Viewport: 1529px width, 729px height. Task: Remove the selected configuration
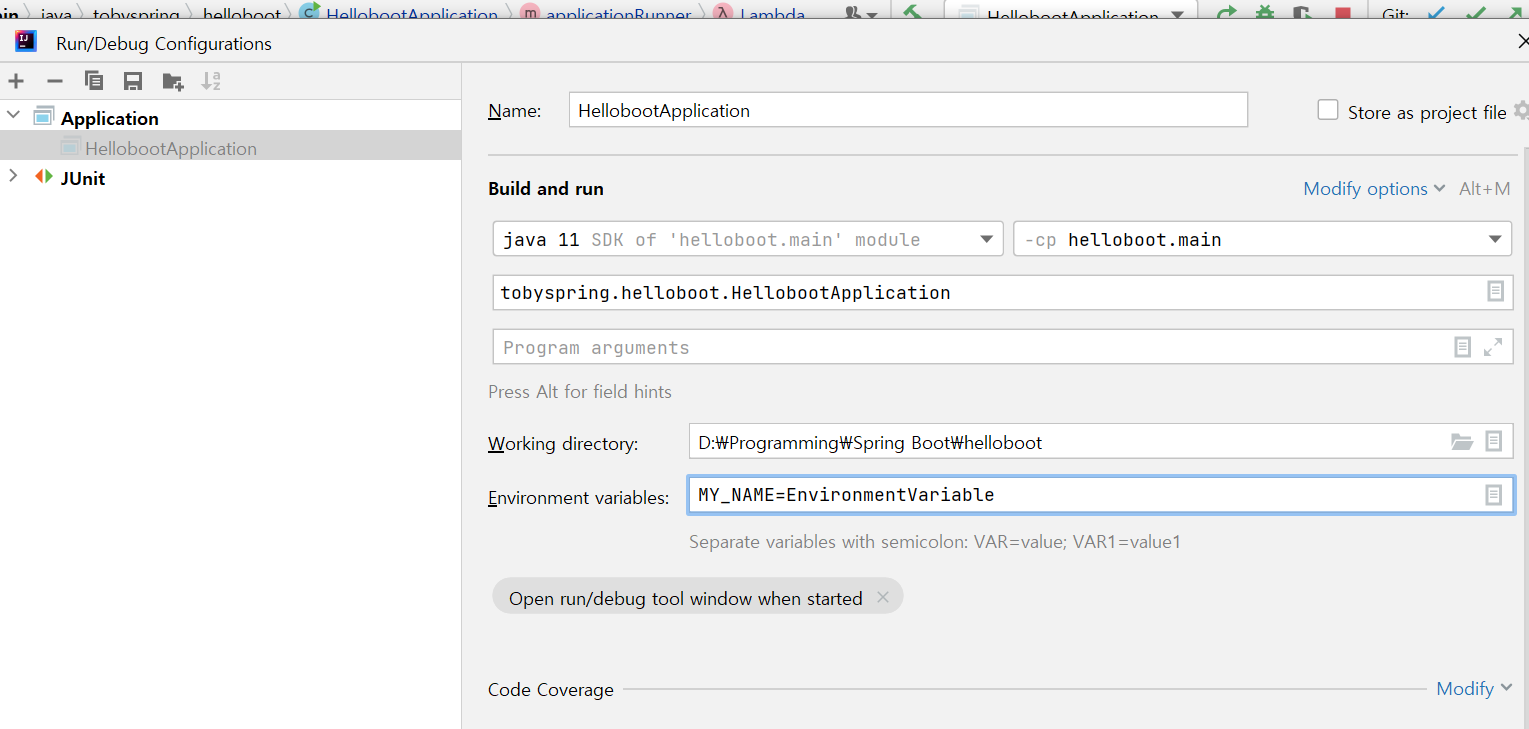tap(55, 81)
